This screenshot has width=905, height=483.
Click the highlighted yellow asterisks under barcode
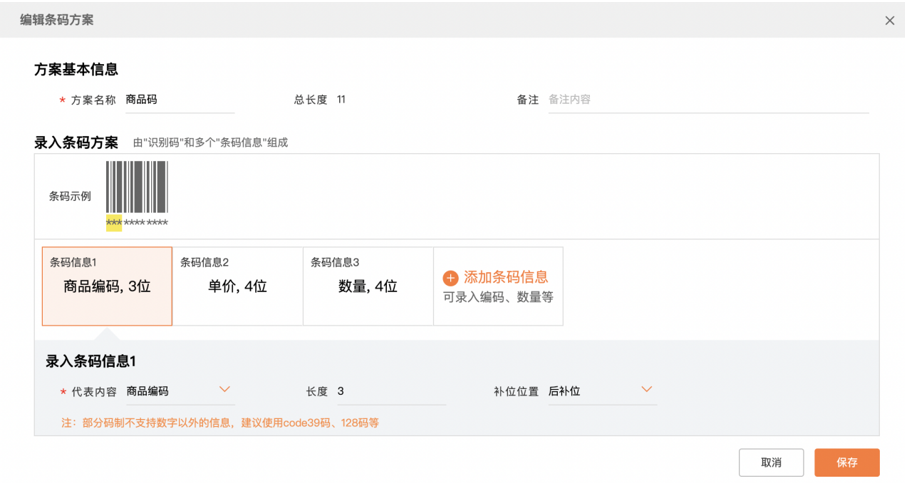114,223
